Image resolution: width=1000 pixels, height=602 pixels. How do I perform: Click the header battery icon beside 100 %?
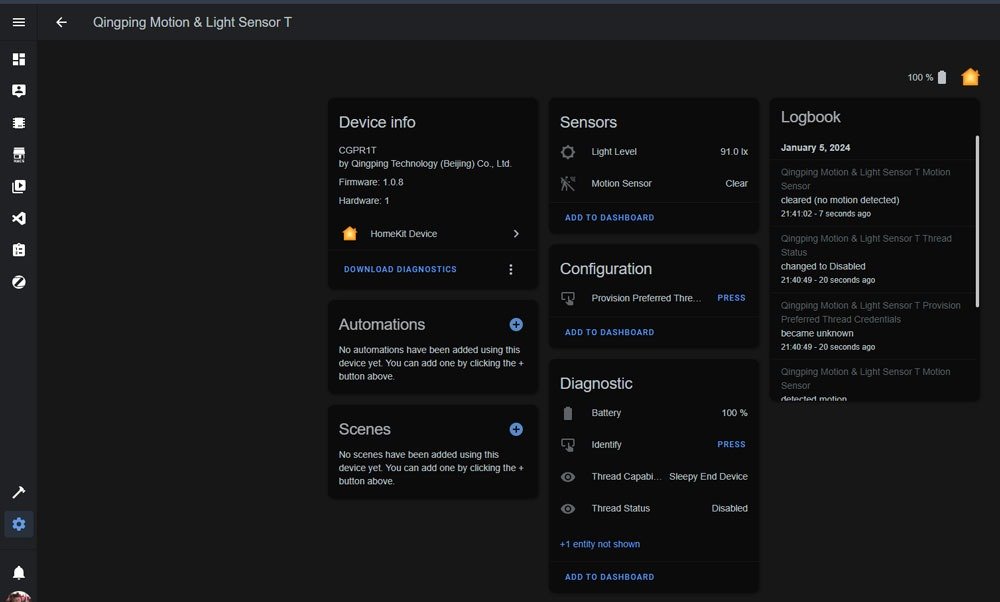942,77
